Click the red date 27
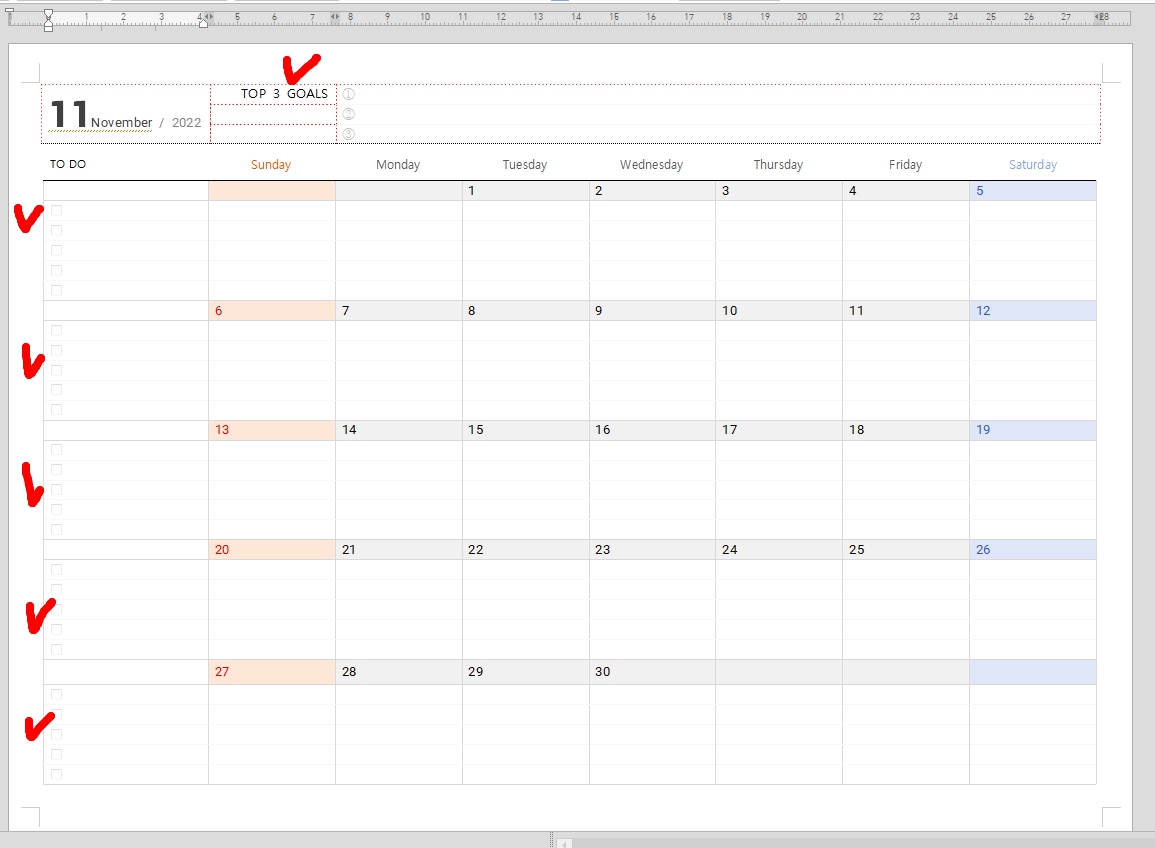The image size is (1155, 848). pos(222,672)
